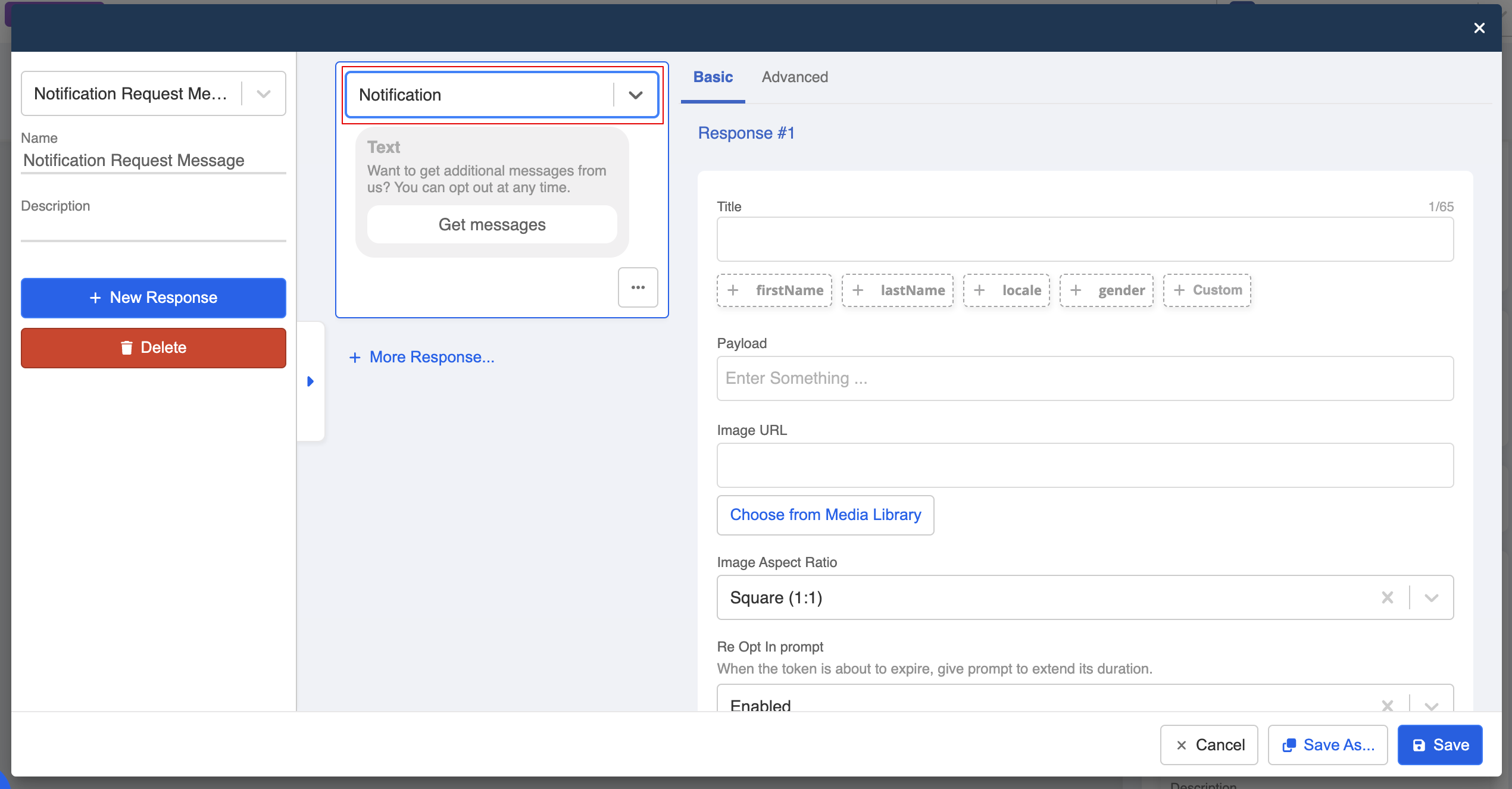Viewport: 1512px width, 789px height.
Task: Select the Basic tab
Action: 713,77
